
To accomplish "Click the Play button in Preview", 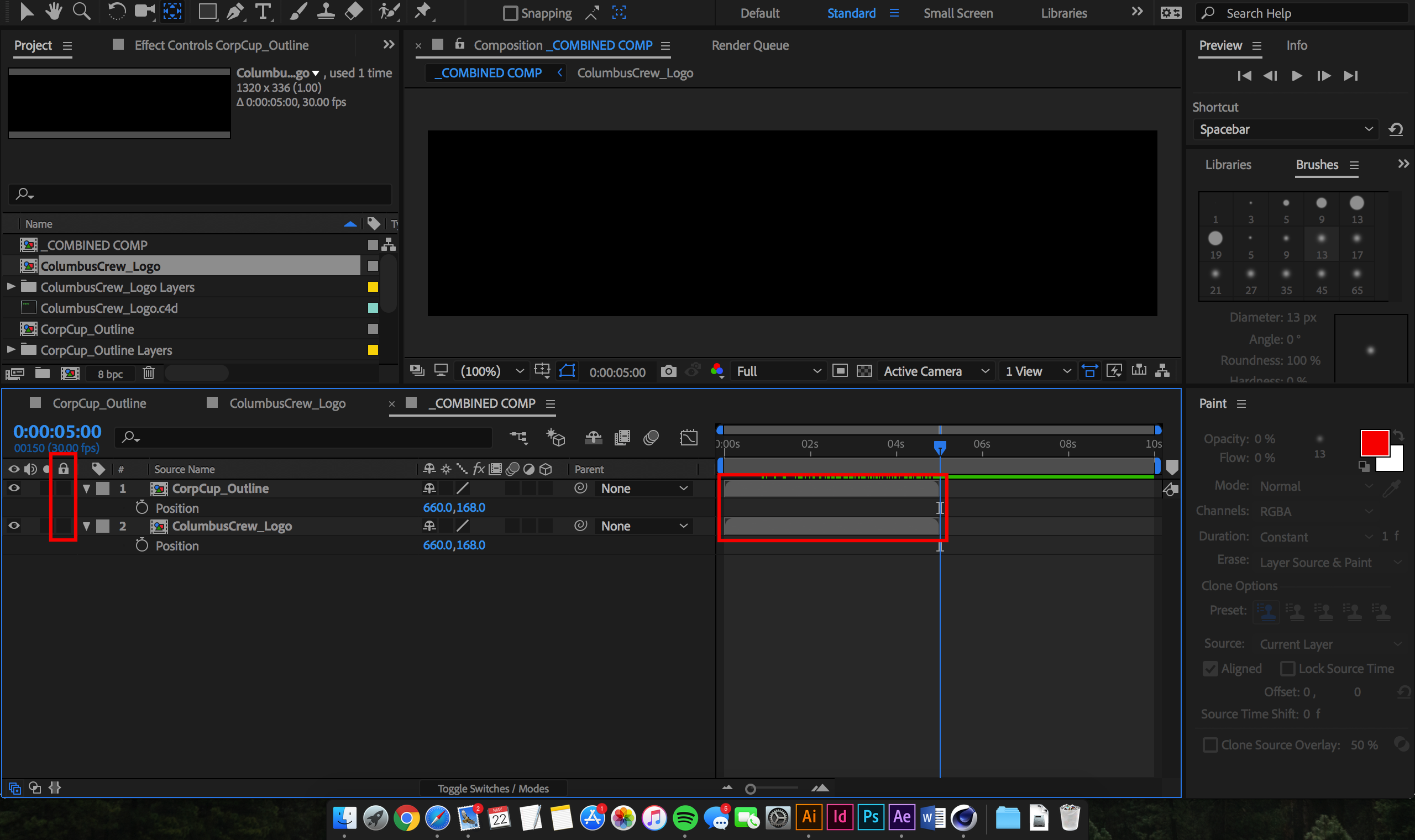I will pos(1297,76).
